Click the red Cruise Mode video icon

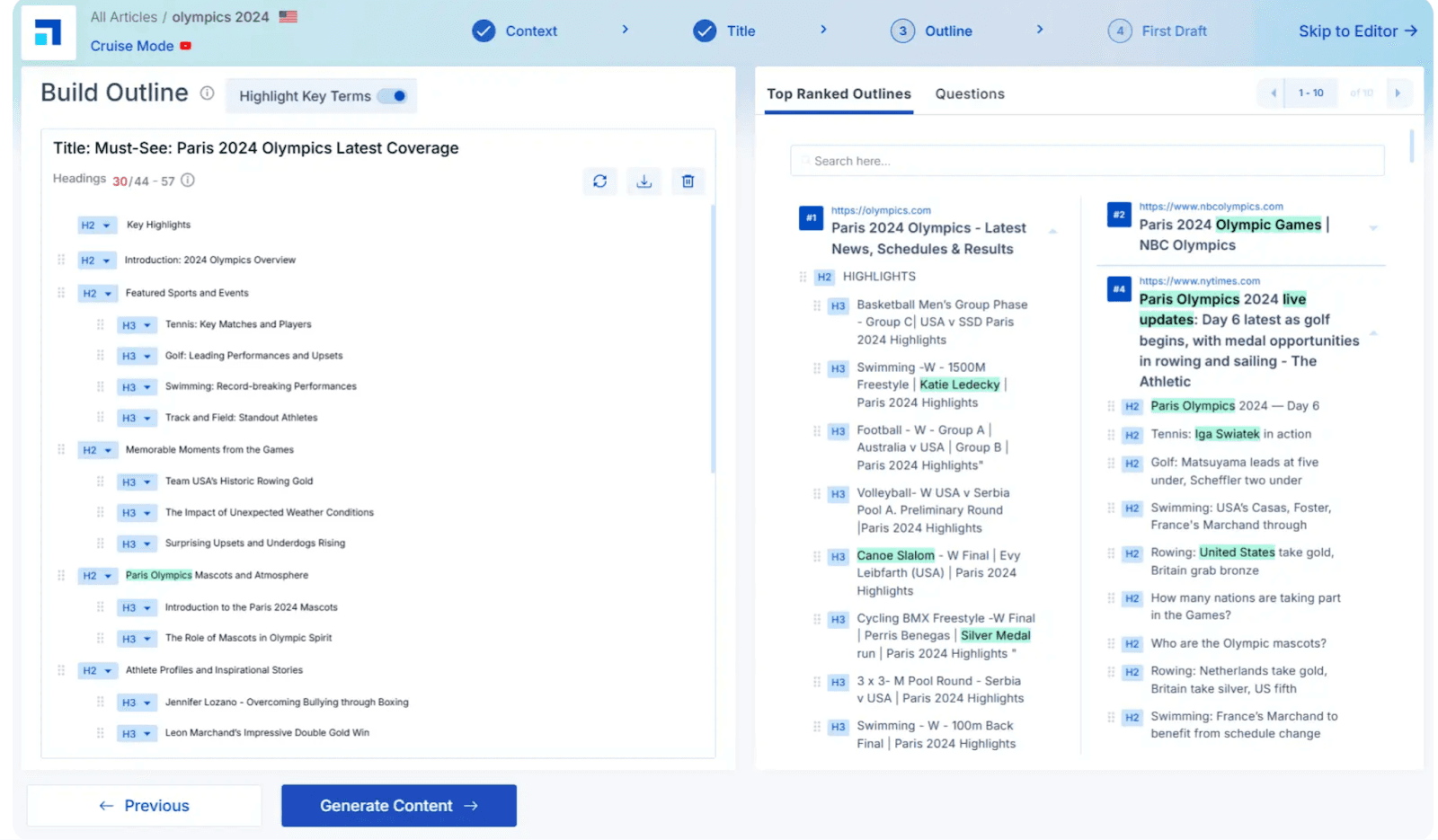pos(185,46)
